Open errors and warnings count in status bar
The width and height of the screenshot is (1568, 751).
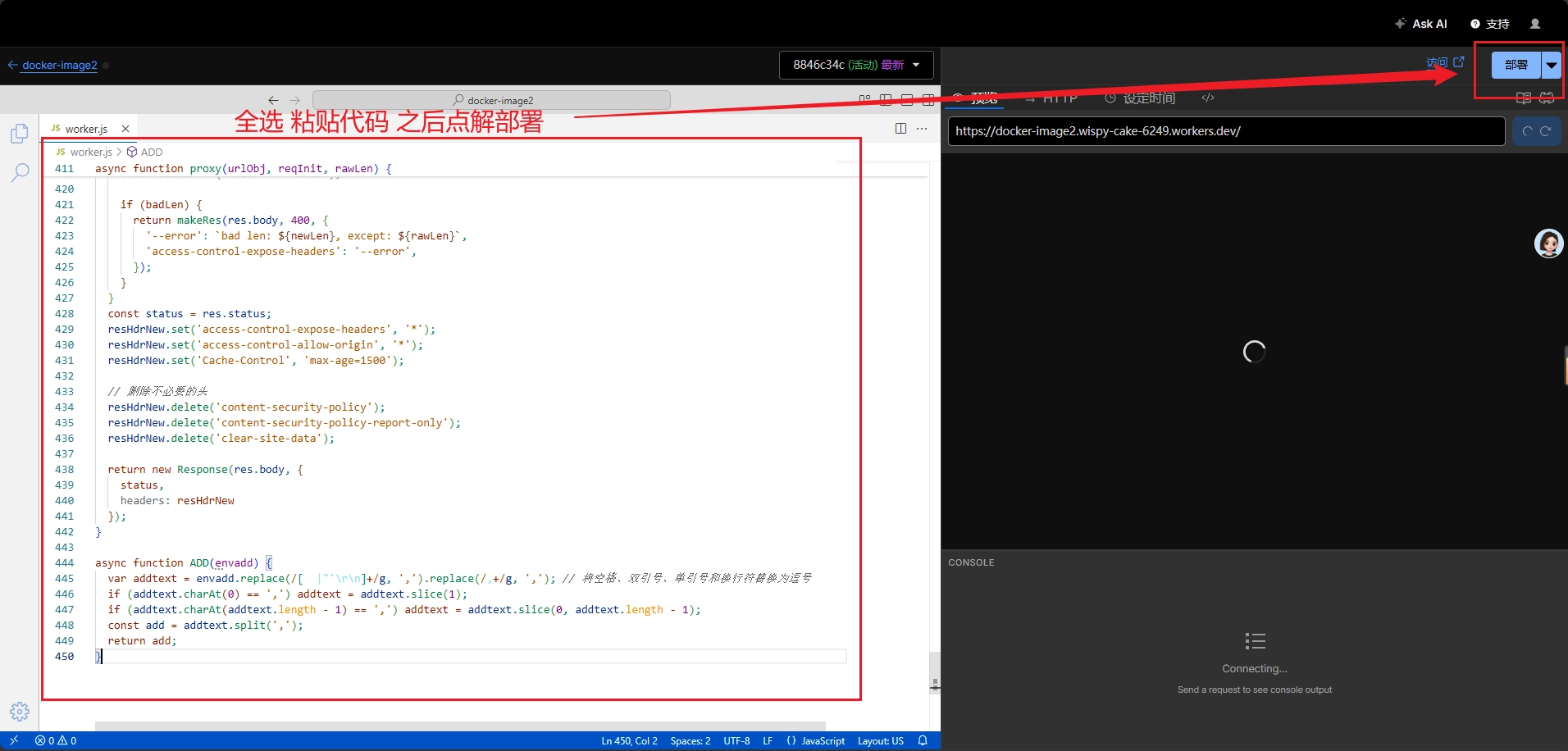[56, 740]
